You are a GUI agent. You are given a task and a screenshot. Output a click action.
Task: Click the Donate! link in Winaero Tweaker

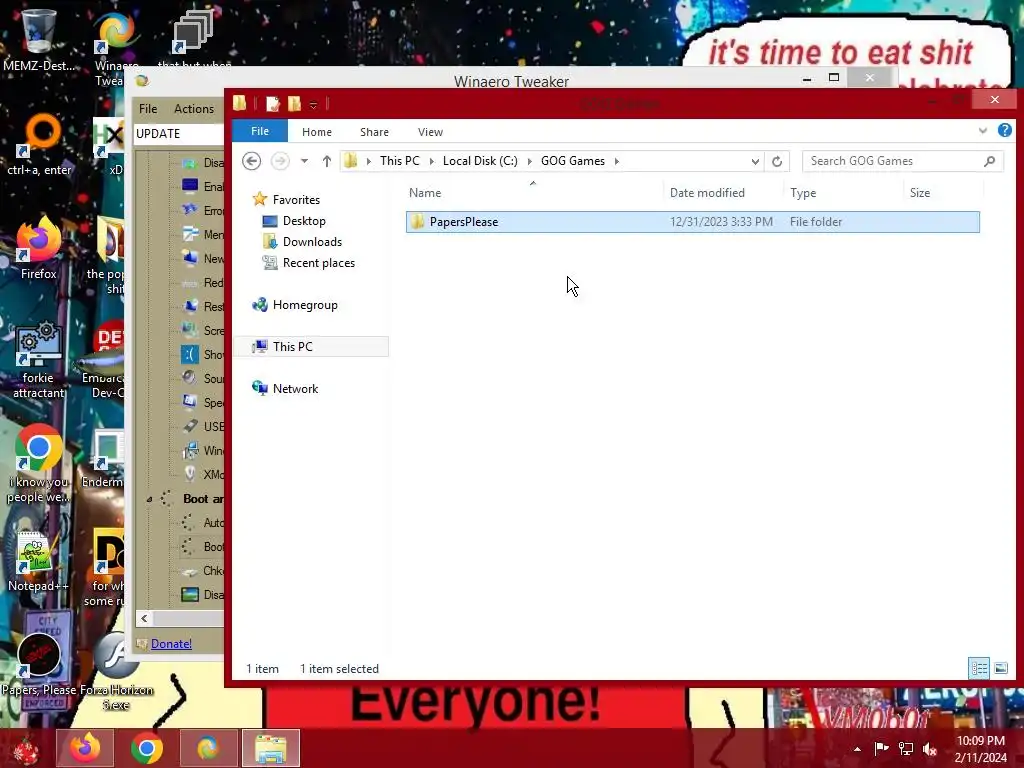point(171,644)
